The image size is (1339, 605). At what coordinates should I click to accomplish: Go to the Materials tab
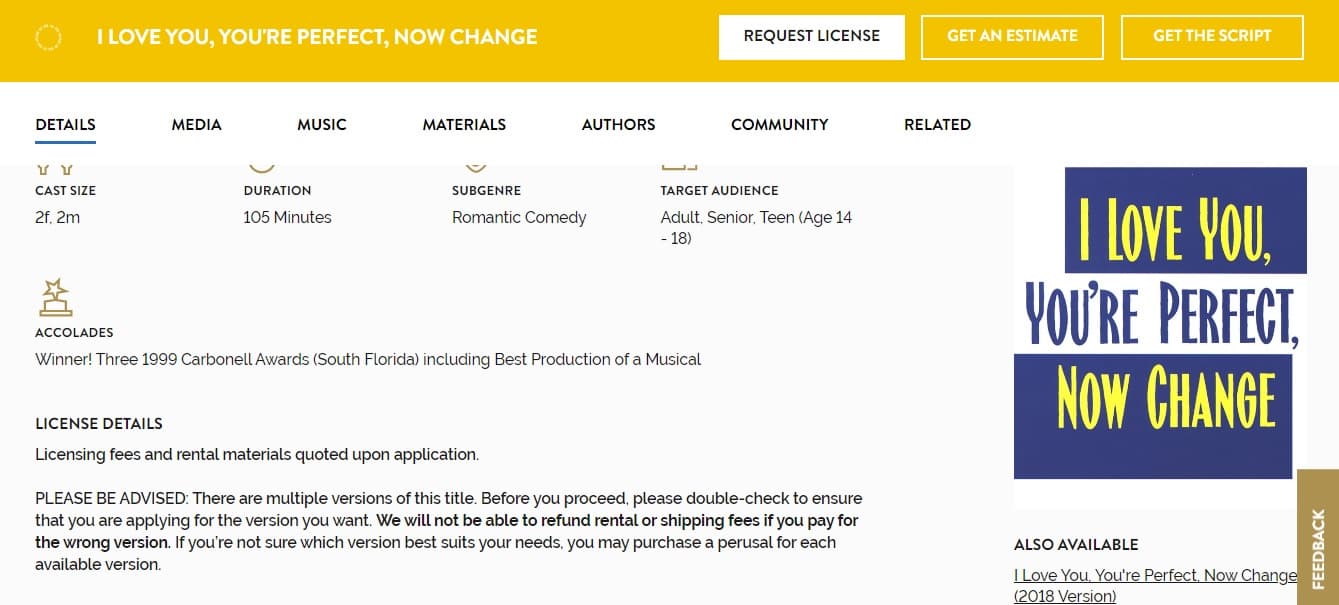tap(464, 125)
